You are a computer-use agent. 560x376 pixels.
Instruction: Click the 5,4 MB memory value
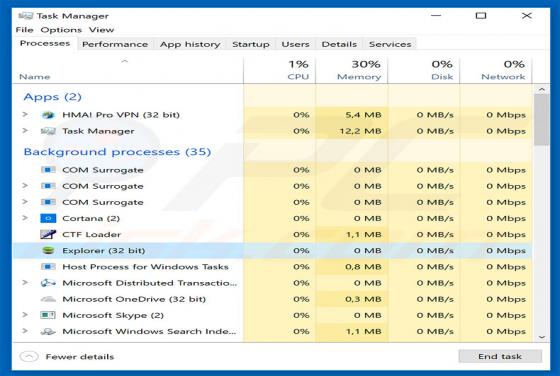[x=363, y=115]
